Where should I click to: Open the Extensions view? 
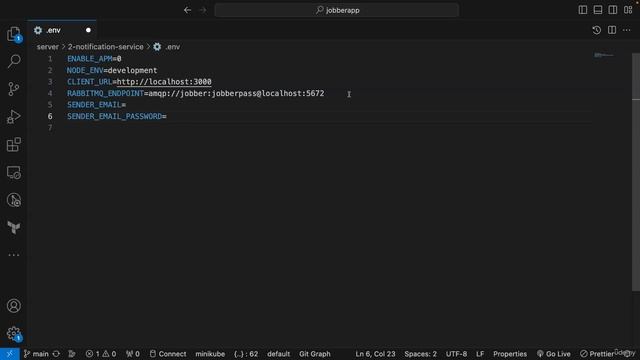[13, 144]
